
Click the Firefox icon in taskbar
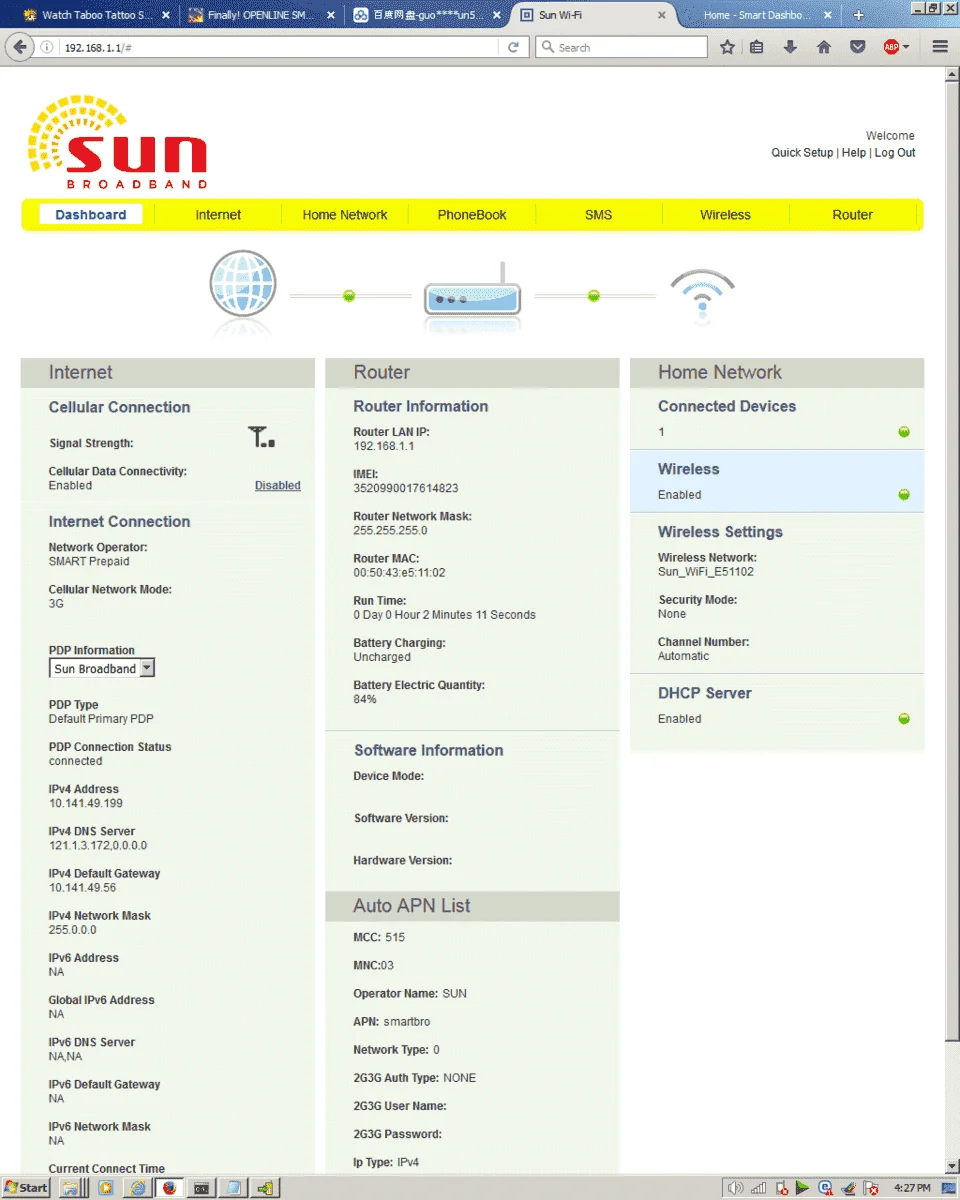coord(169,1188)
